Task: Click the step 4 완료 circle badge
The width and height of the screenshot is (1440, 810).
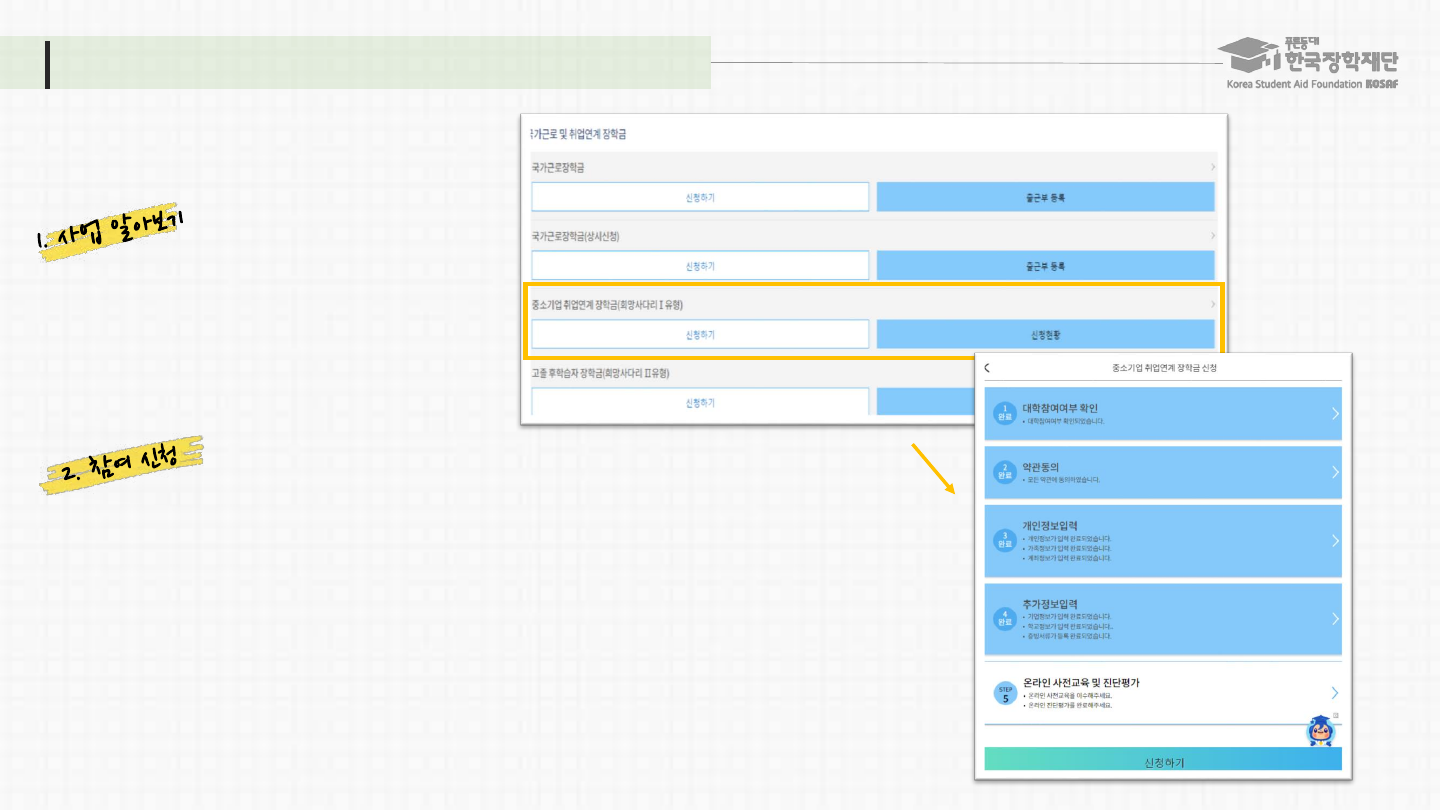Action: pos(1005,619)
